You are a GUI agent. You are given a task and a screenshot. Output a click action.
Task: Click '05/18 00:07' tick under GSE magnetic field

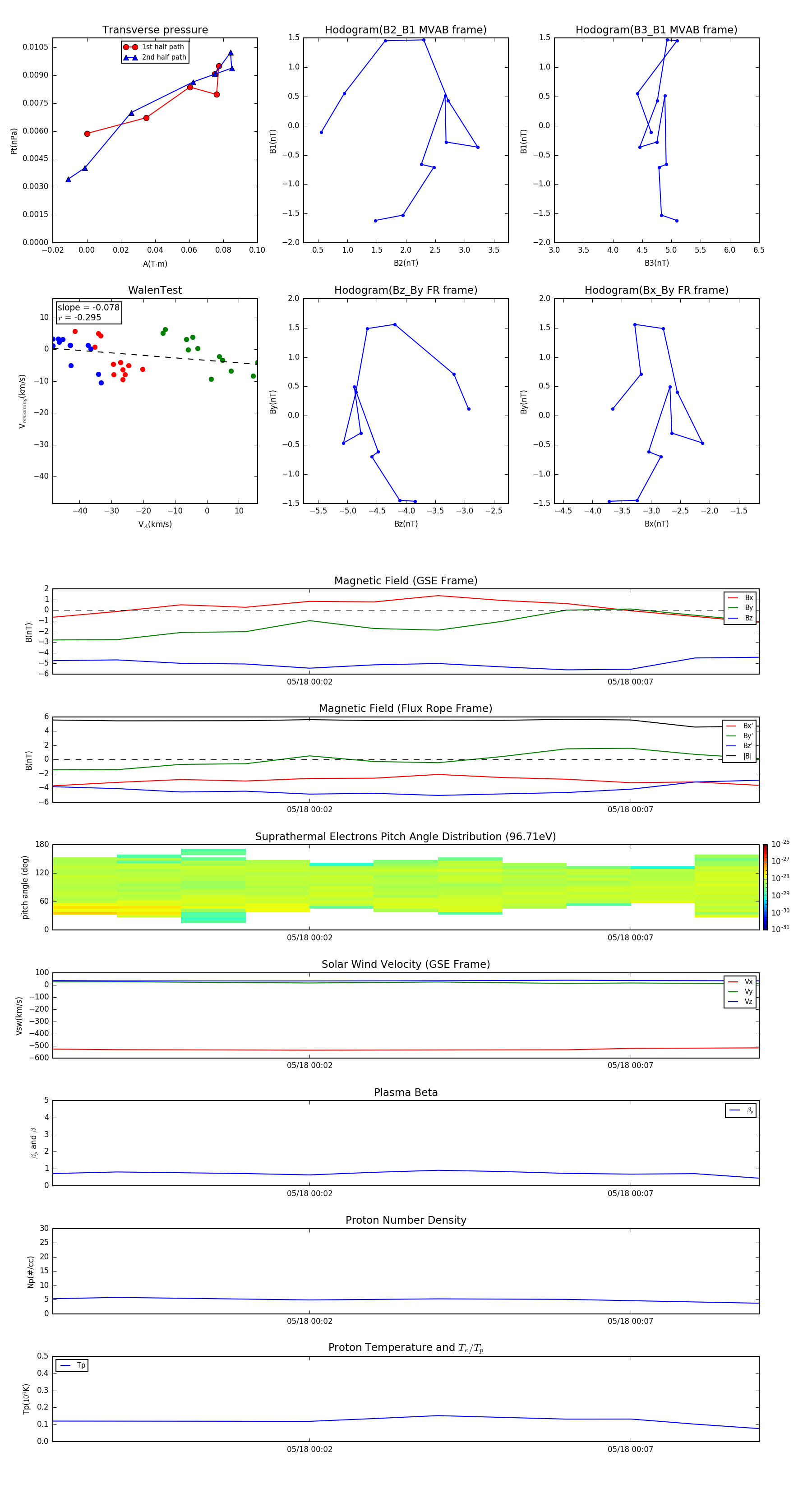coord(630,682)
